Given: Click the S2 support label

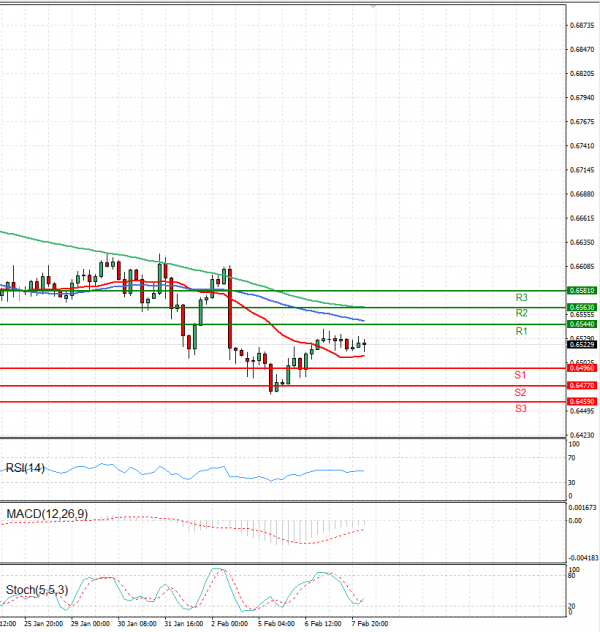Looking at the screenshot, I should pos(520,393).
